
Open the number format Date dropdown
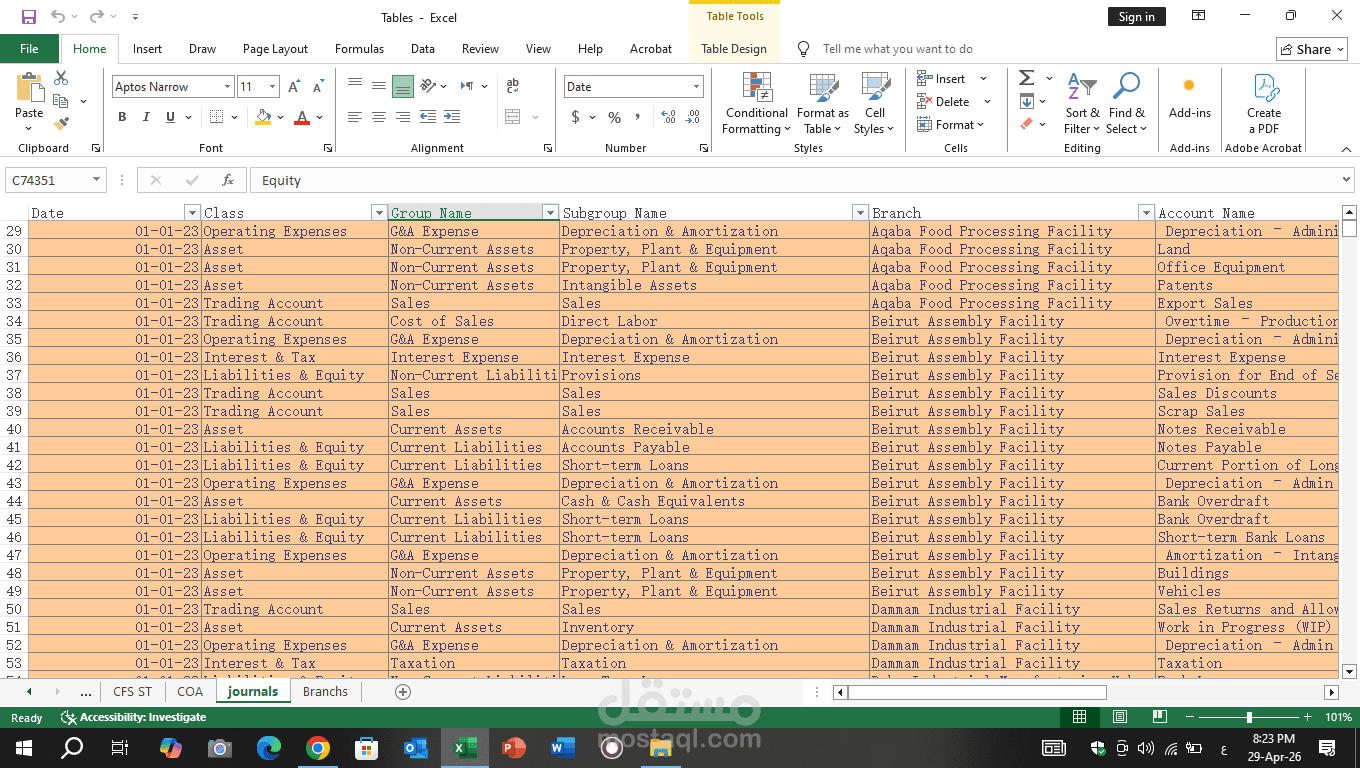click(x=697, y=87)
